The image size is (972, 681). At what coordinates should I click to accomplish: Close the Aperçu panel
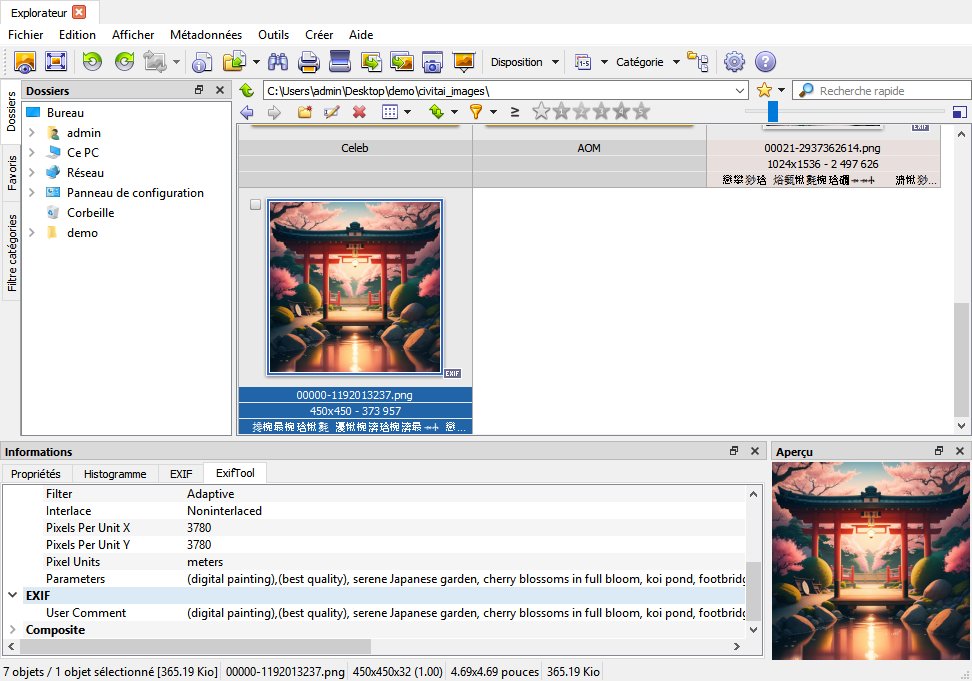[960, 451]
